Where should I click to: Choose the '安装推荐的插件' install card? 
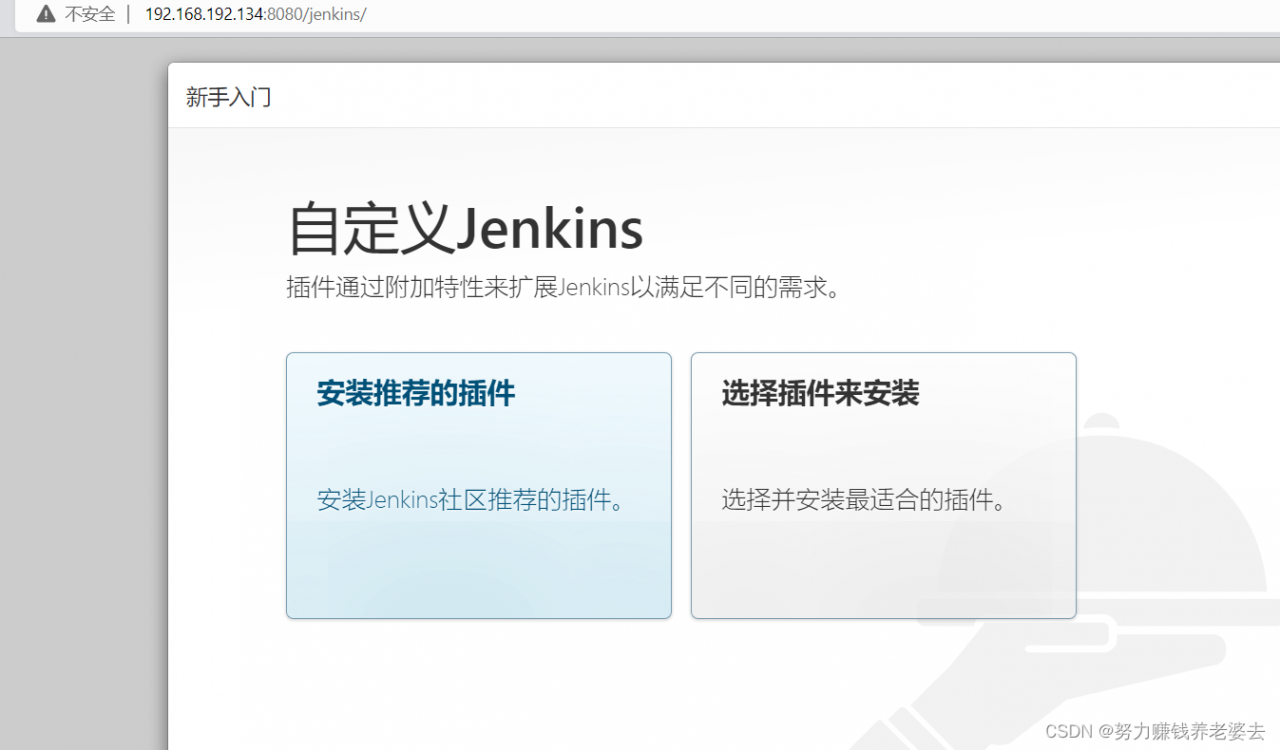pos(479,485)
